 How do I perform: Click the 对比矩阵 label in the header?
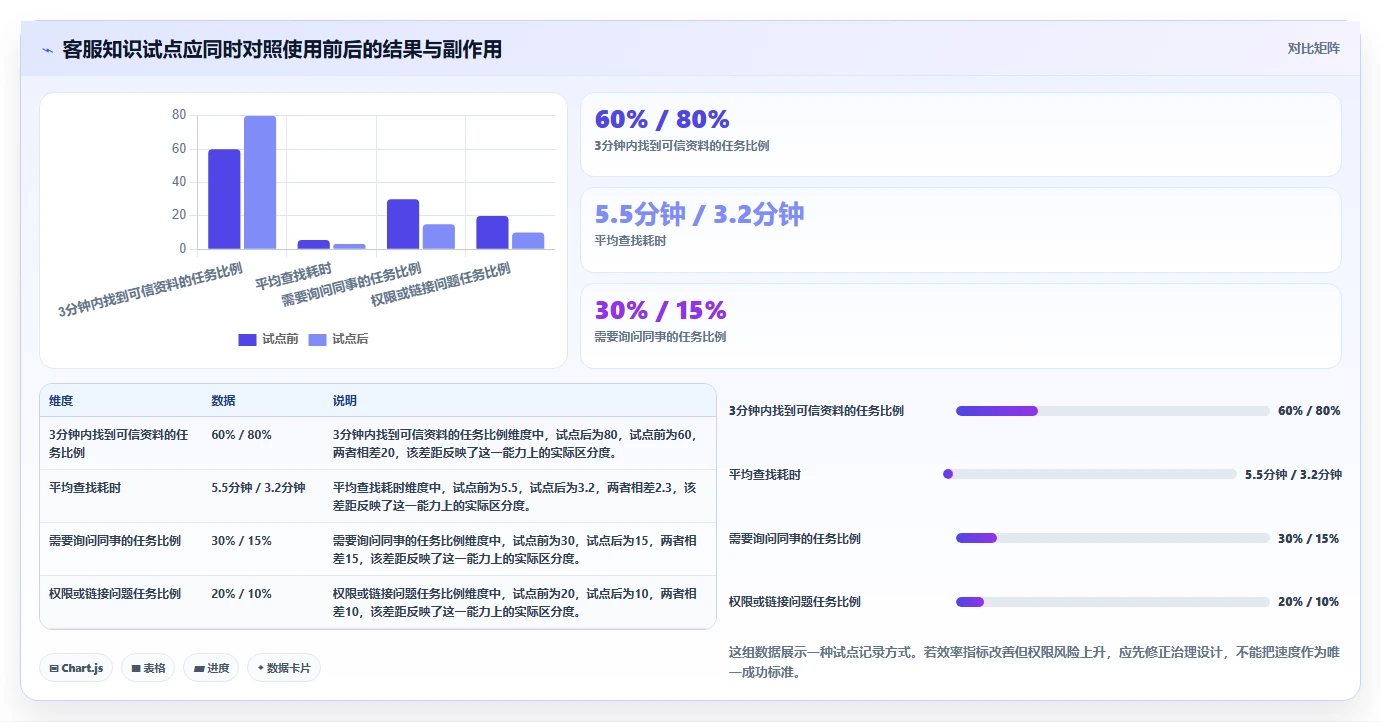1313,48
